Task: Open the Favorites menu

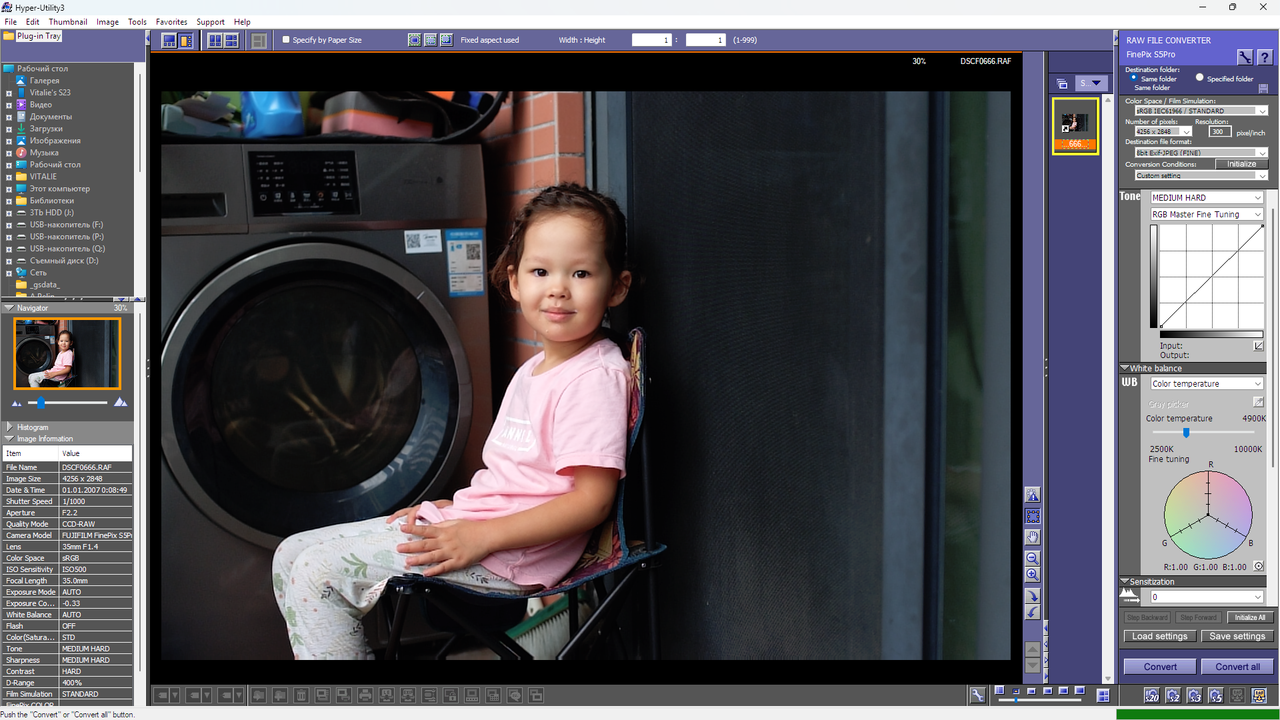Action: pos(171,21)
